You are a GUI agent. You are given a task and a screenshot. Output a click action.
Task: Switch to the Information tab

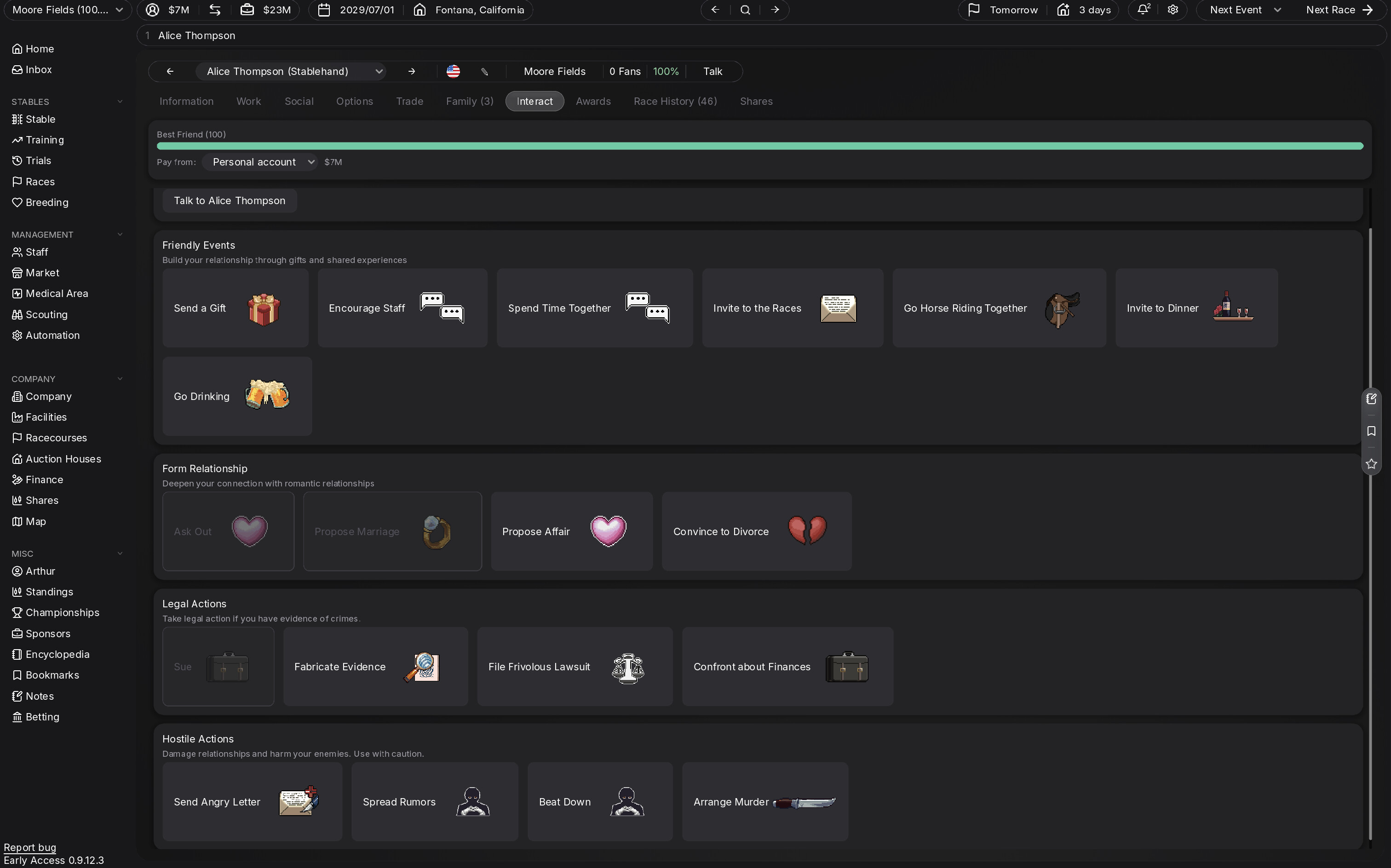click(x=186, y=101)
